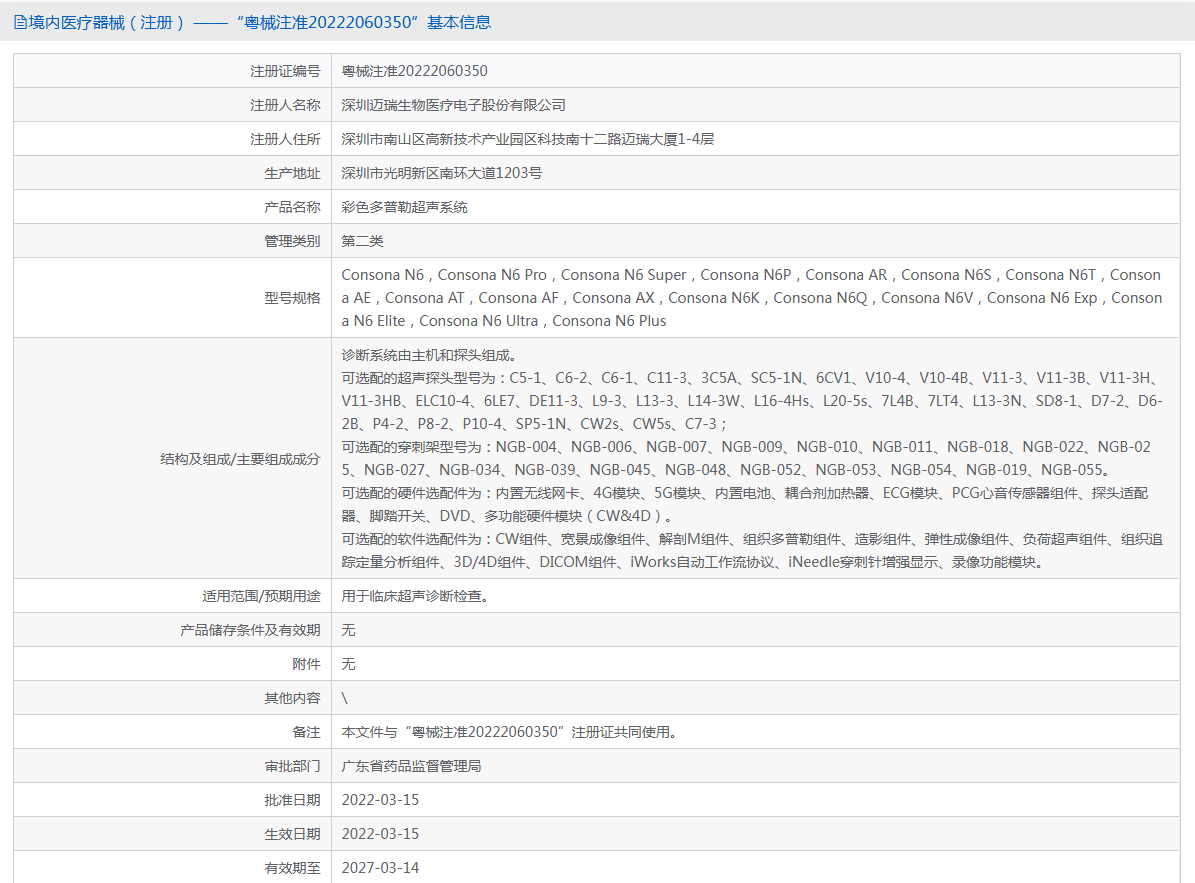Click the 批准日期 row label
The height and width of the screenshot is (883, 1195).
[292, 800]
